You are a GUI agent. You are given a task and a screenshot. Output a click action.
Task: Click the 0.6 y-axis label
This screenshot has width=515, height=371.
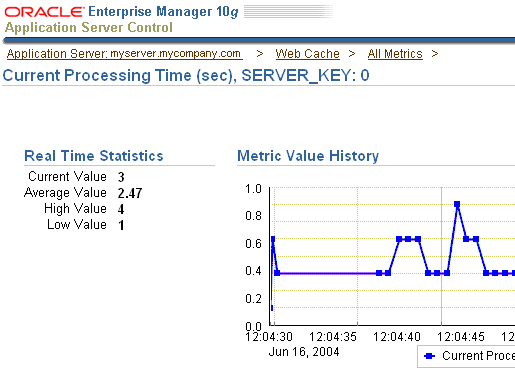(253, 244)
